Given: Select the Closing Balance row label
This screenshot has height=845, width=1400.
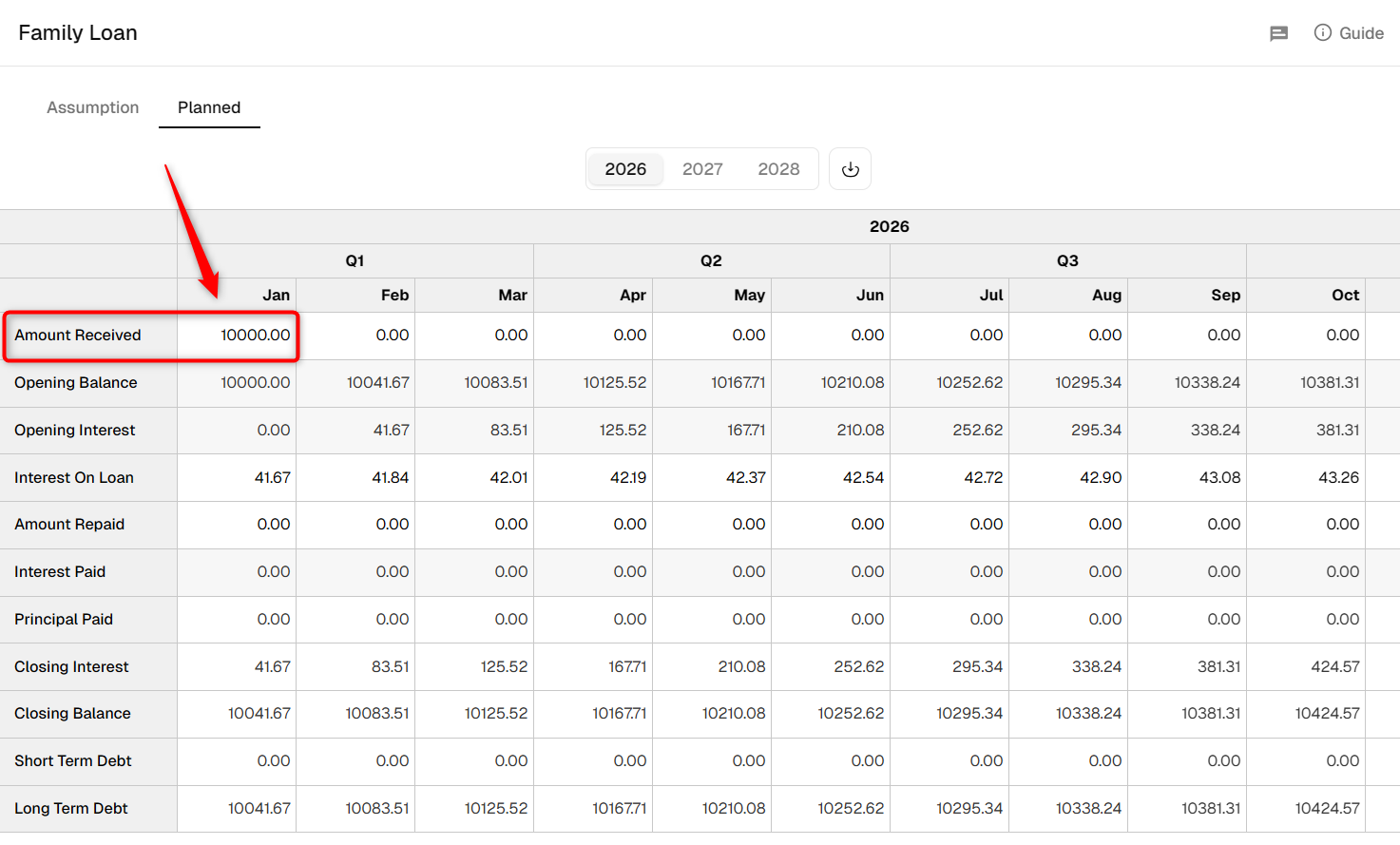Looking at the screenshot, I should coord(72,714).
